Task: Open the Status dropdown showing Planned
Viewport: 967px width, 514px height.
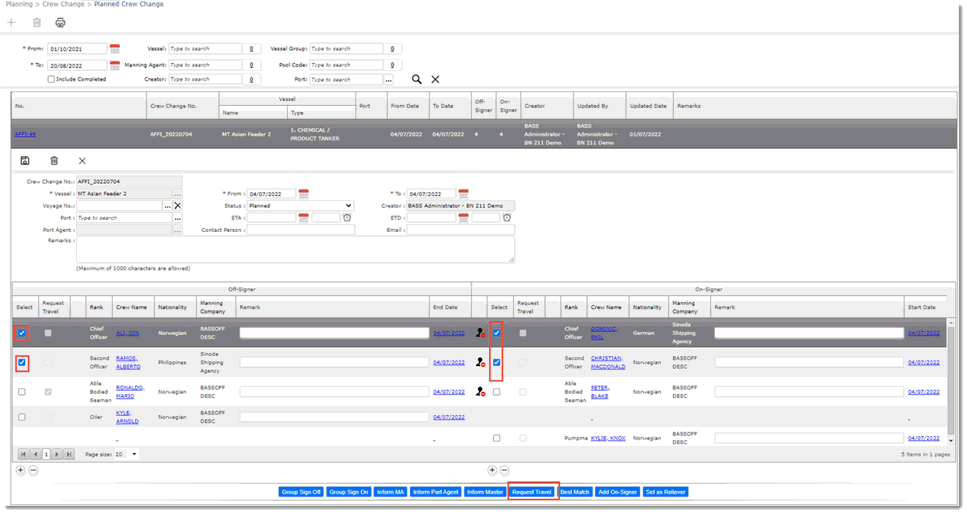Action: pyautogui.click(x=300, y=205)
